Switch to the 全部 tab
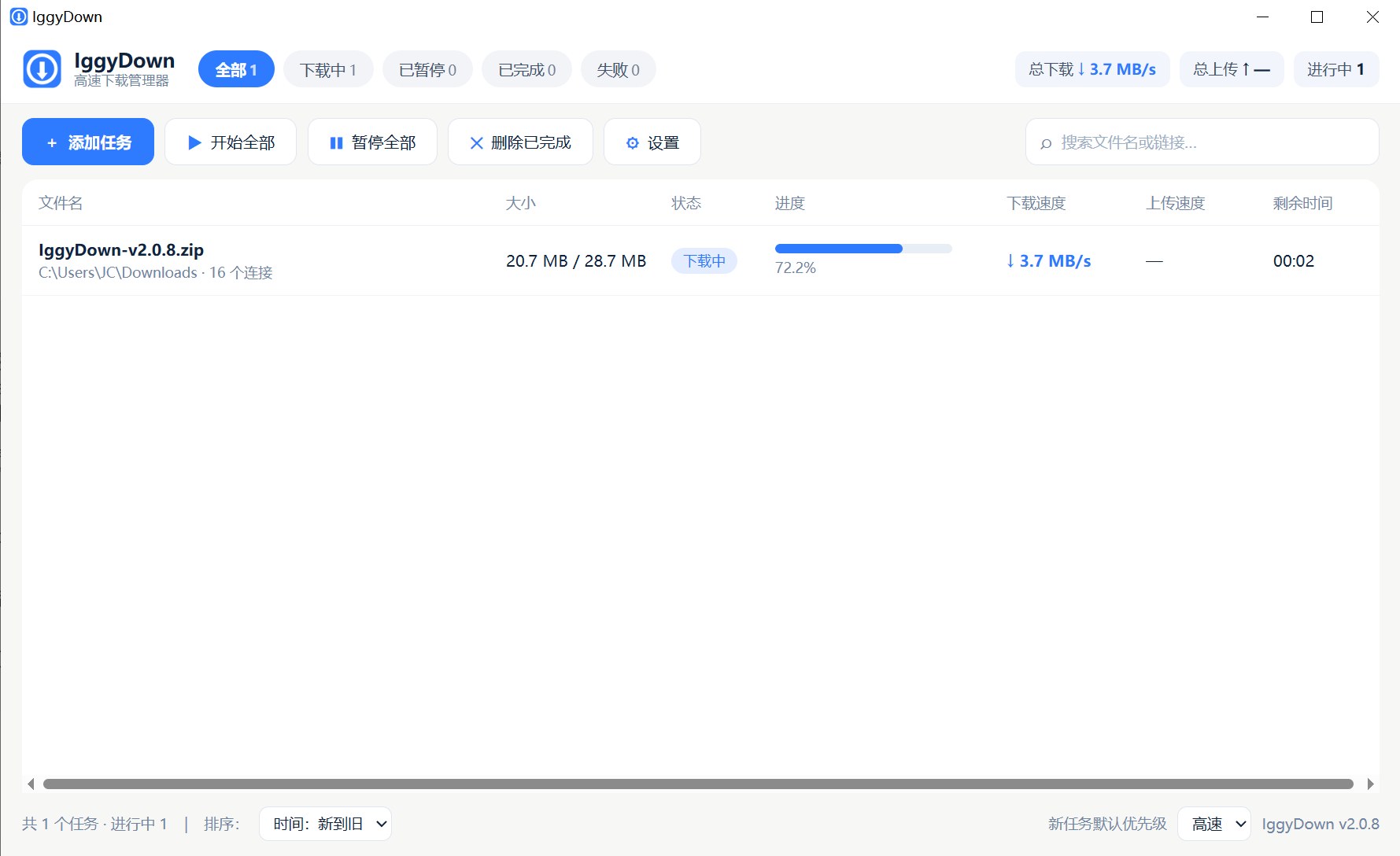The image size is (1400, 856). point(236,69)
